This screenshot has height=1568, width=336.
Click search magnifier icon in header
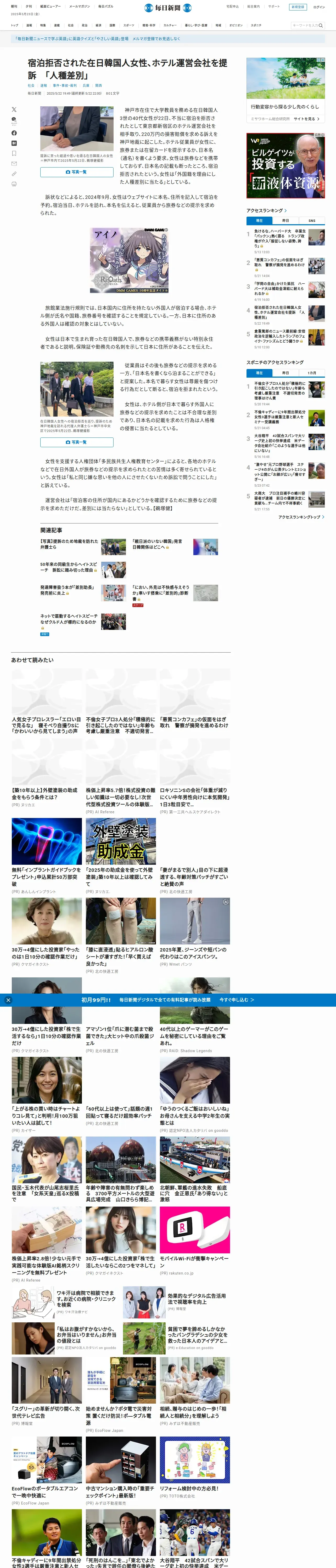coord(321,26)
